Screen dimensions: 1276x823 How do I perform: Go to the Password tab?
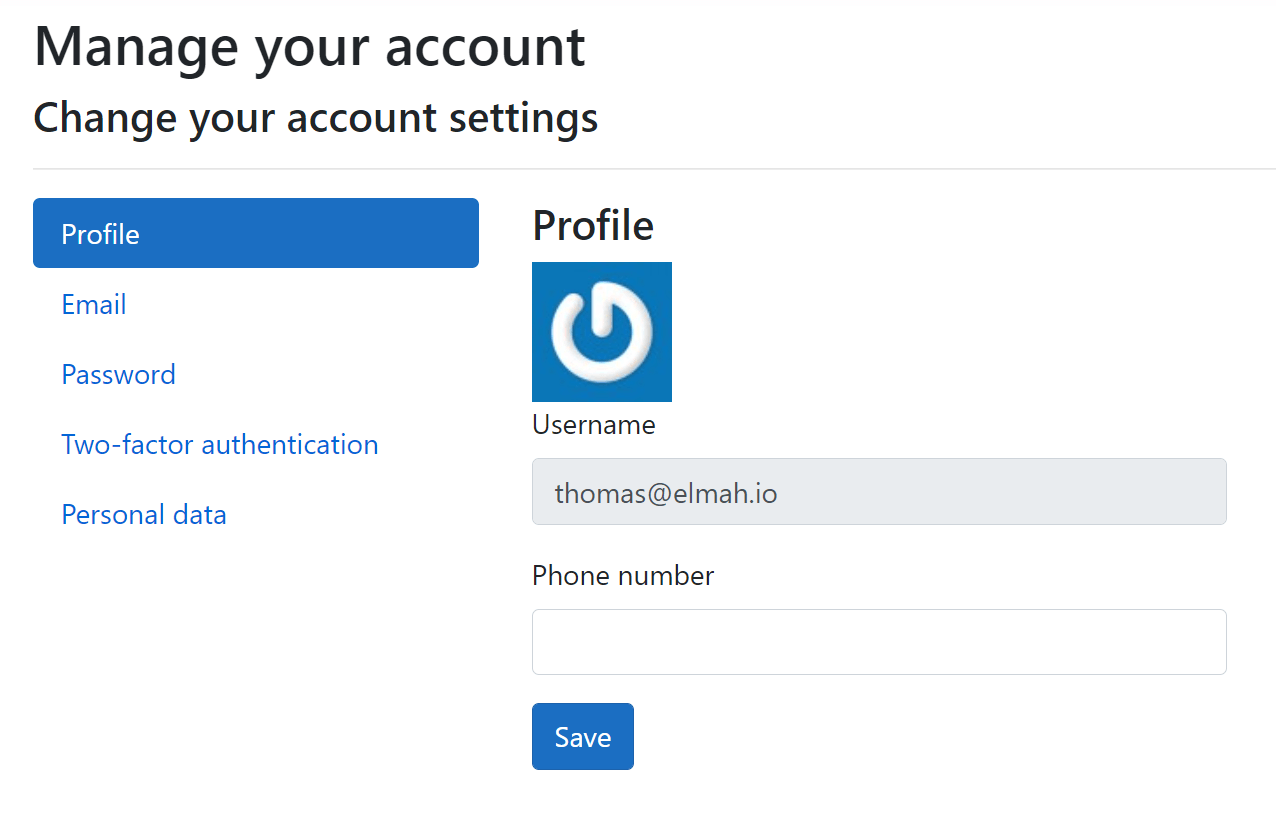tap(118, 374)
